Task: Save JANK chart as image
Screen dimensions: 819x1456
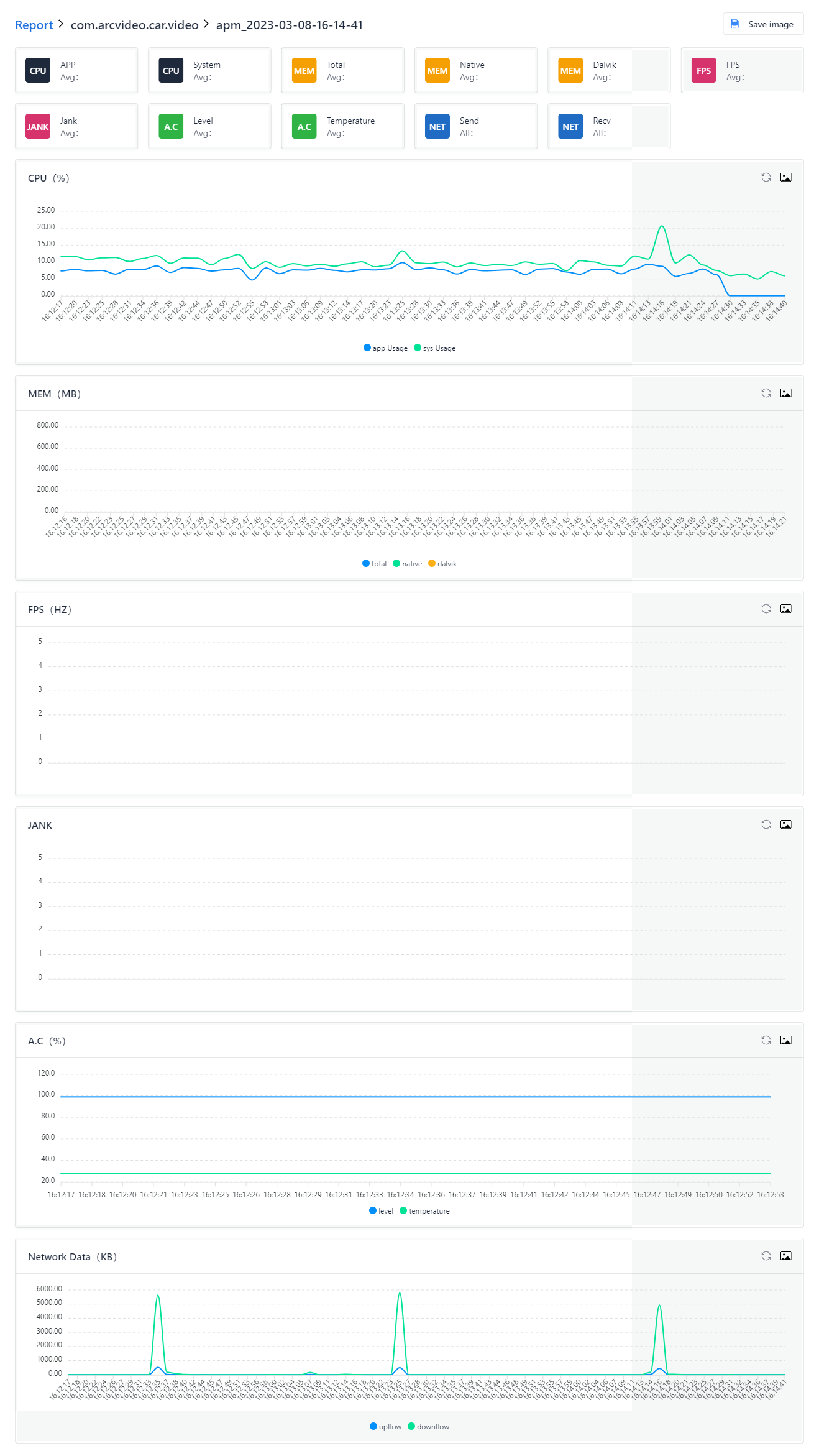Action: click(x=786, y=824)
